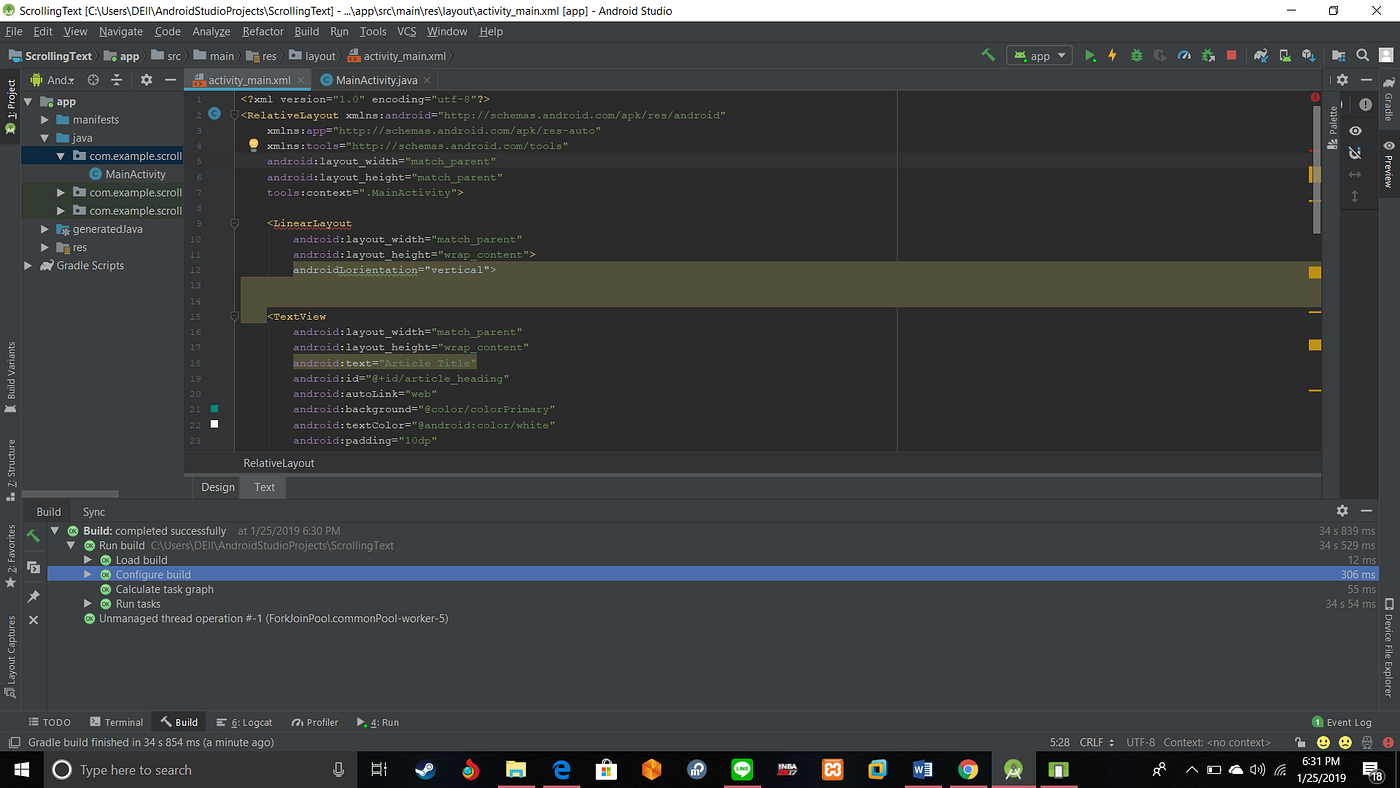The height and width of the screenshot is (788, 1400).
Task: Run the app using the green Run icon
Action: pos(1089,55)
